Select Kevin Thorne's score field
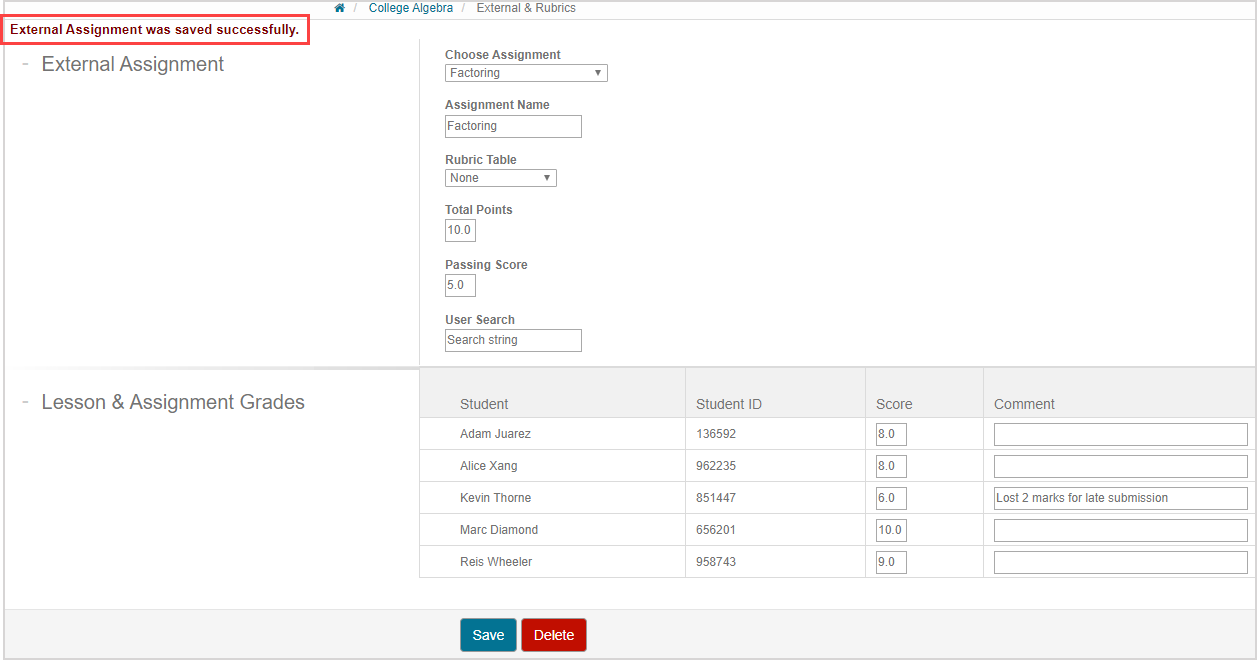Screen dimensions: 1257x660 click(x=891, y=498)
